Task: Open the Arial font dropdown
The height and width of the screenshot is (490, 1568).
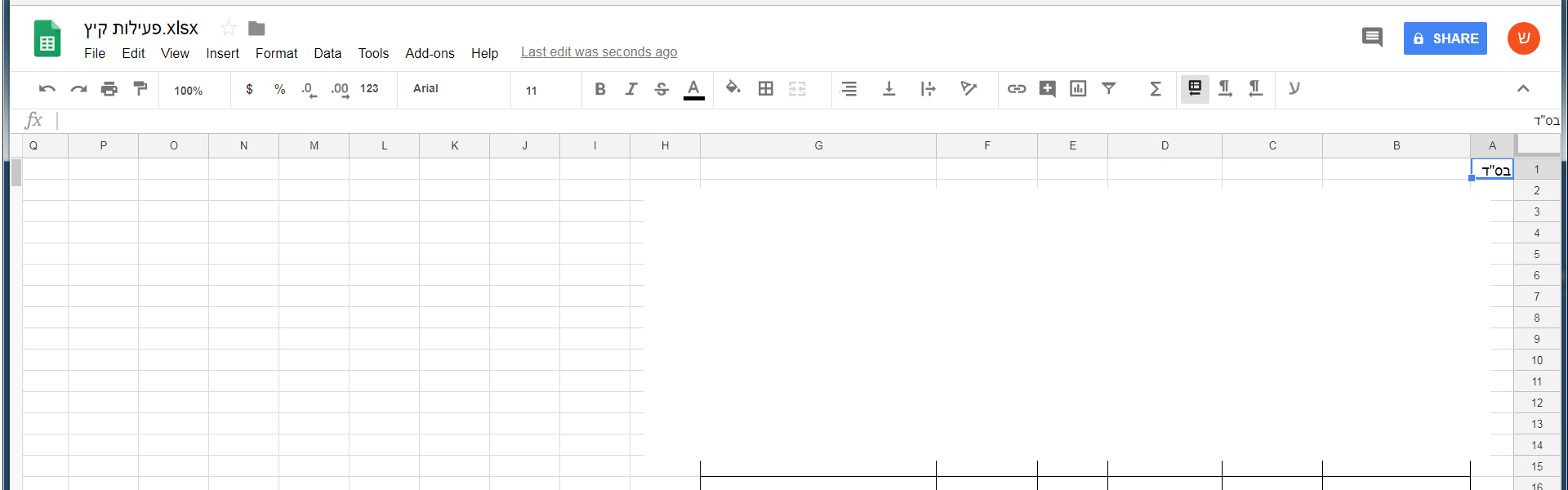Action: point(425,88)
